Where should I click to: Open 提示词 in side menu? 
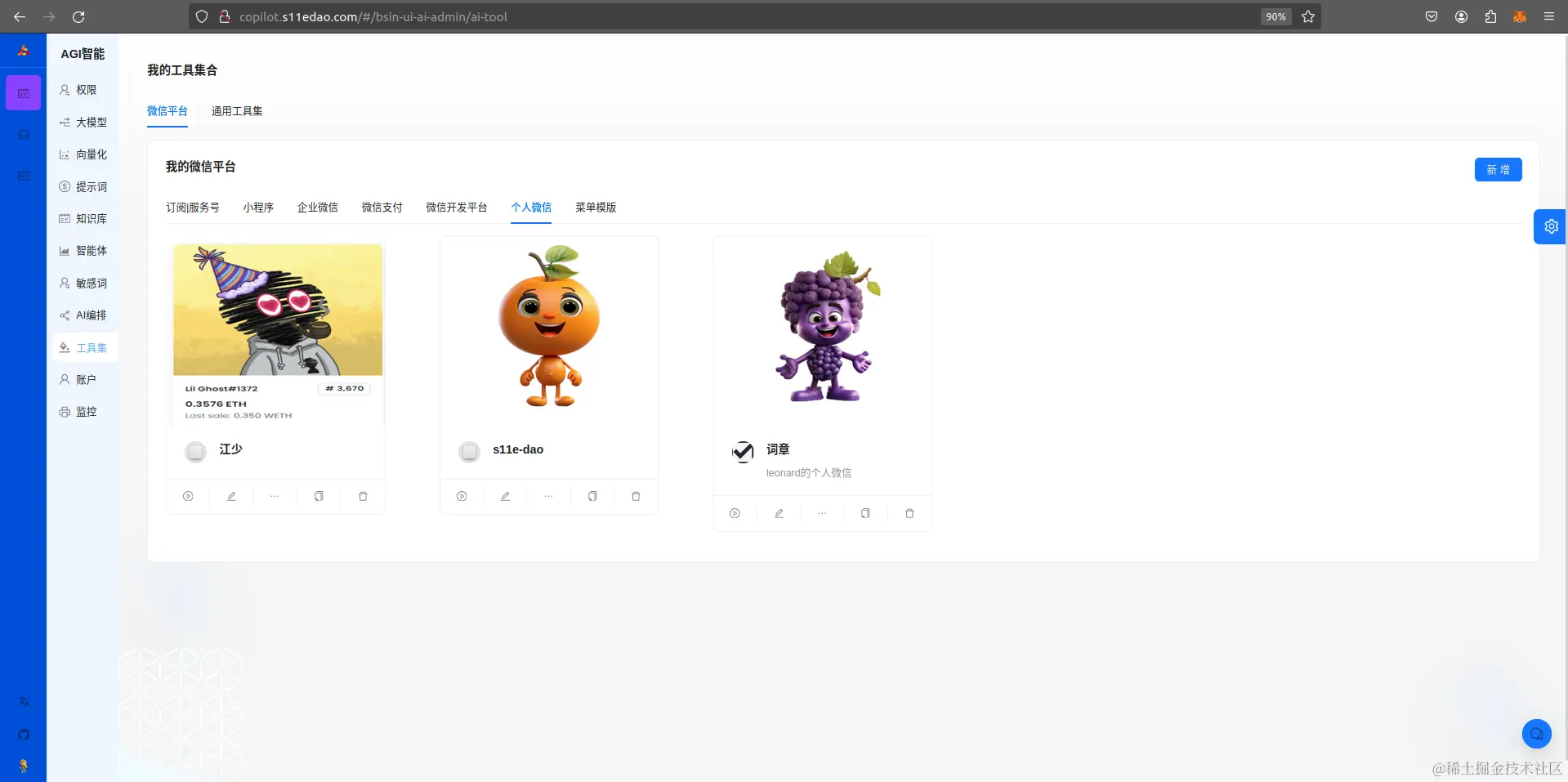click(86, 187)
